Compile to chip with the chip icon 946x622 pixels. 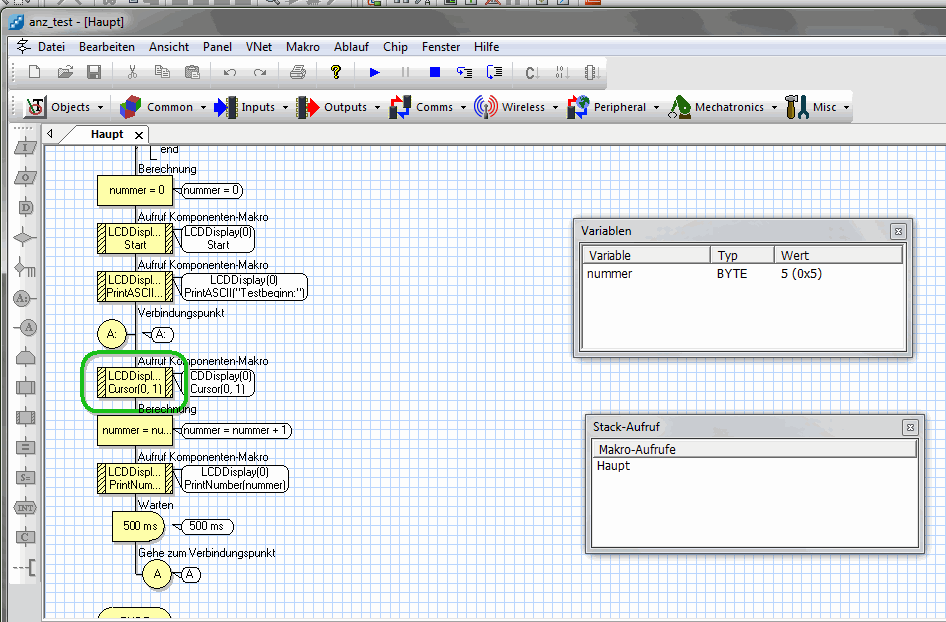[592, 73]
